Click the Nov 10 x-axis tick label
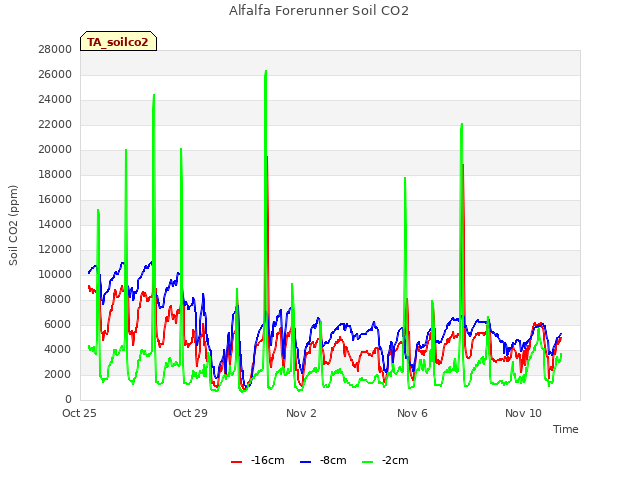Viewport: 640px width, 480px height. [x=523, y=413]
